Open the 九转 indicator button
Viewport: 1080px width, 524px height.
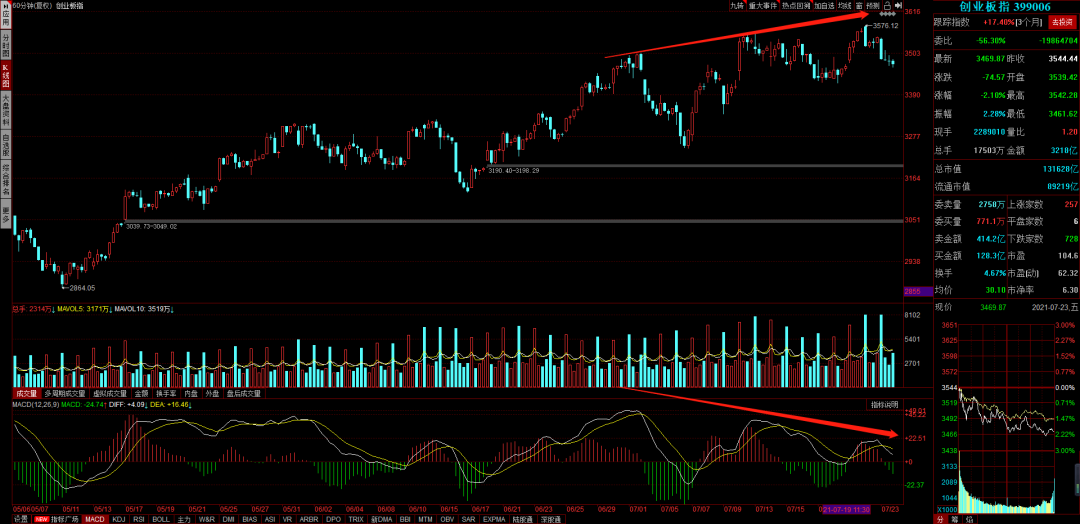(x=738, y=6)
